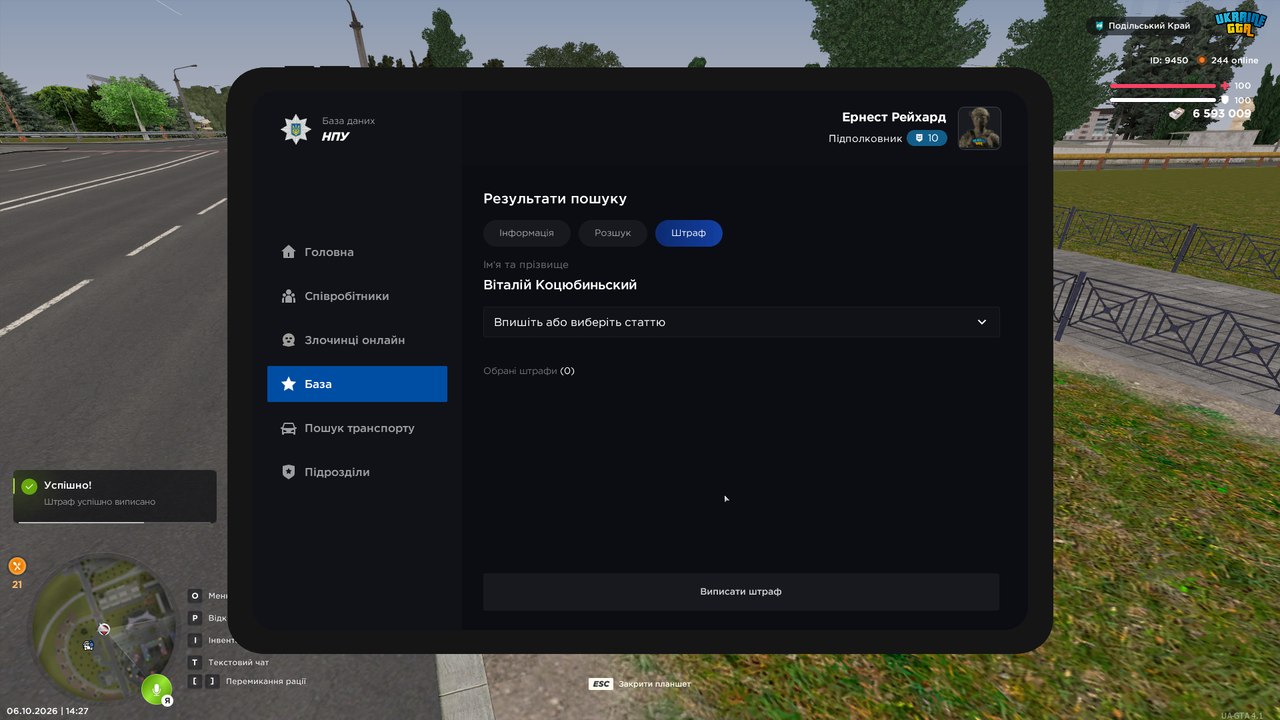This screenshot has height=720, width=1280.
Task: Open the article selection dropdown
Action: click(741, 322)
